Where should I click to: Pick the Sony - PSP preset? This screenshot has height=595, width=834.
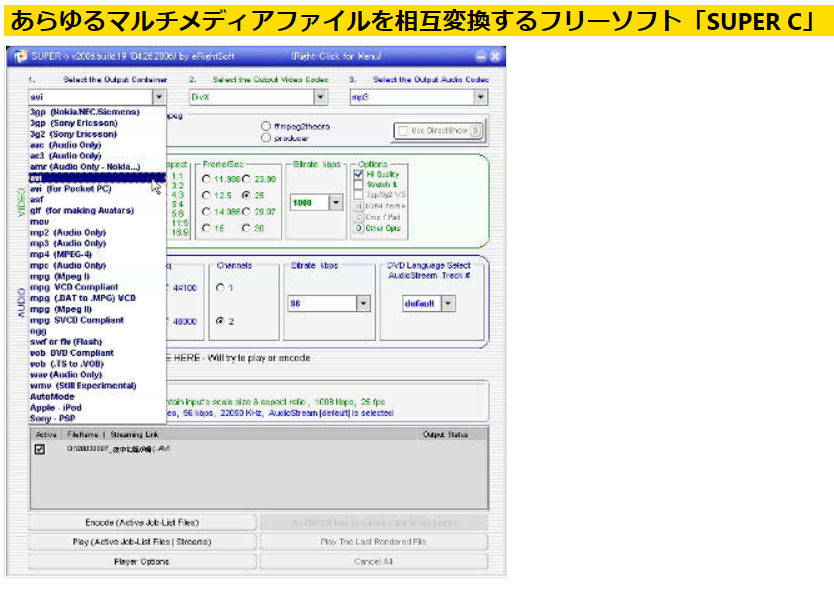point(53,418)
